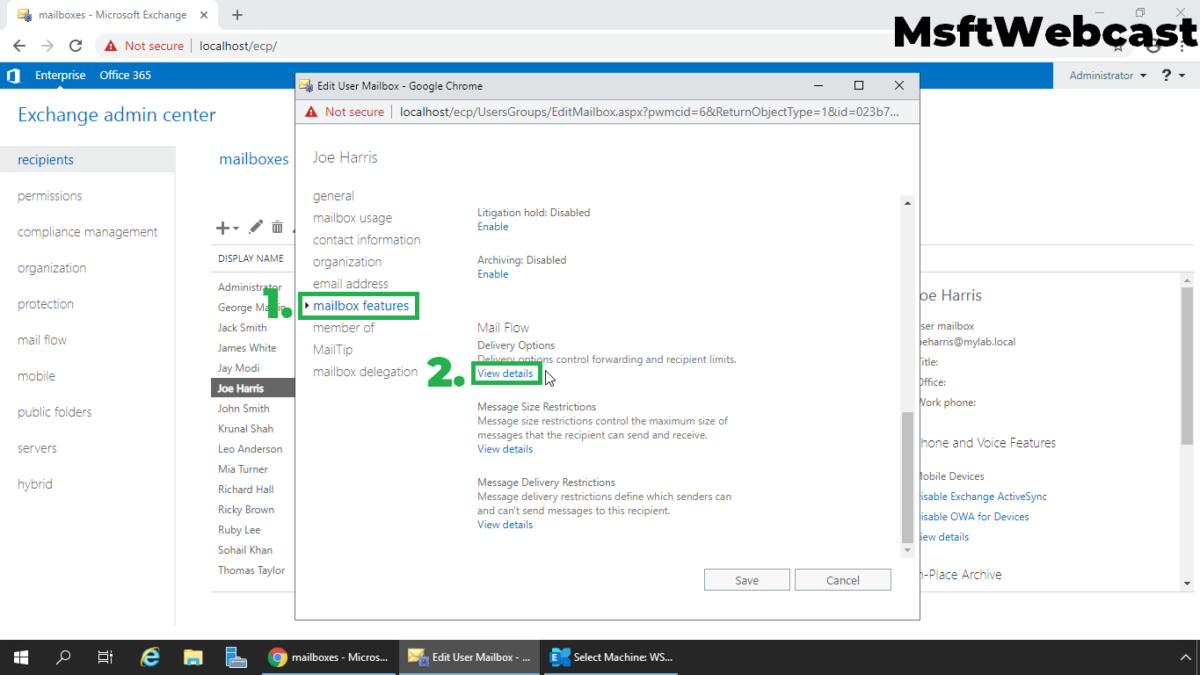Select mail flow in the left navigation
Viewport: 1200px width, 675px height.
click(x=41, y=339)
